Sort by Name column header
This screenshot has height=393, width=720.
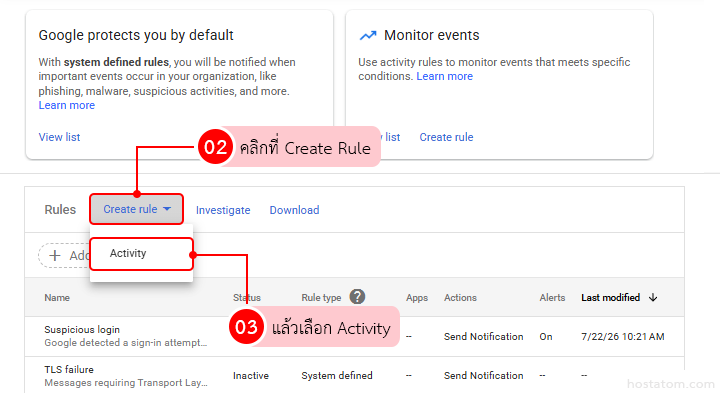(x=57, y=298)
